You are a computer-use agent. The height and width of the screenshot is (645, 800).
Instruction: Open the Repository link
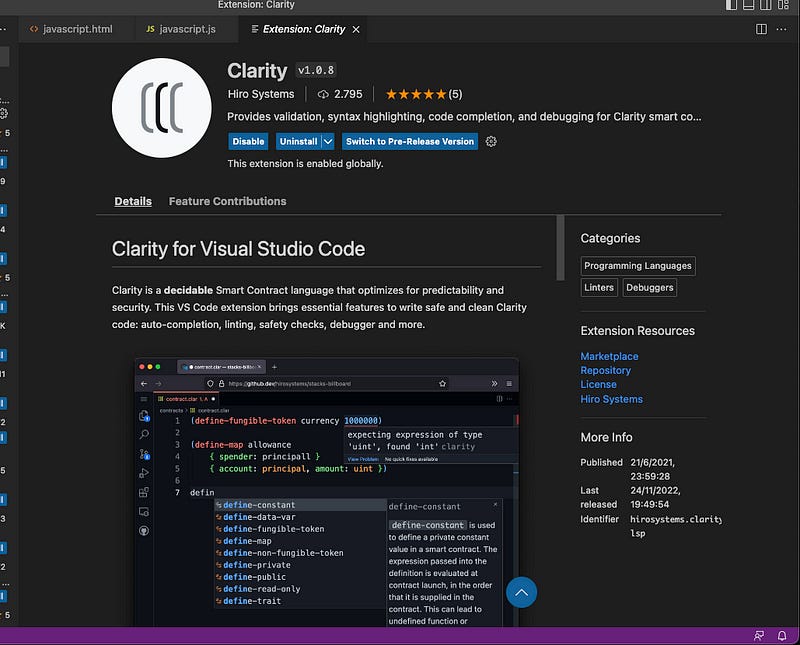pyautogui.click(x=605, y=370)
